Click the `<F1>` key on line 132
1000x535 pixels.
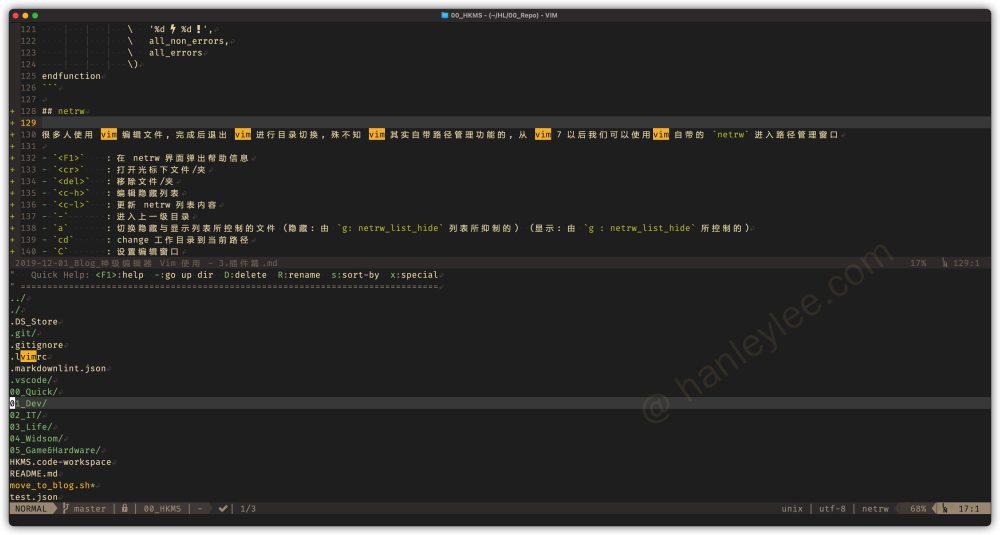tap(68, 158)
